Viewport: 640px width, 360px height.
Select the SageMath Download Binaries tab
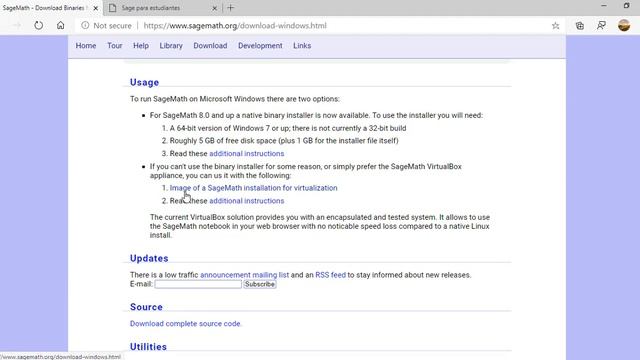coord(51,8)
